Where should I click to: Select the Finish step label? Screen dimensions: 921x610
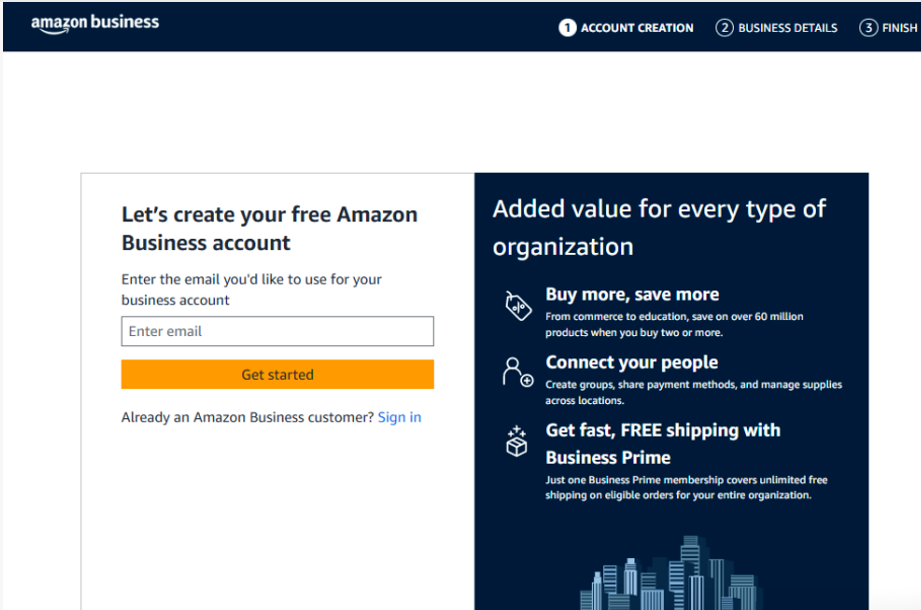click(899, 28)
